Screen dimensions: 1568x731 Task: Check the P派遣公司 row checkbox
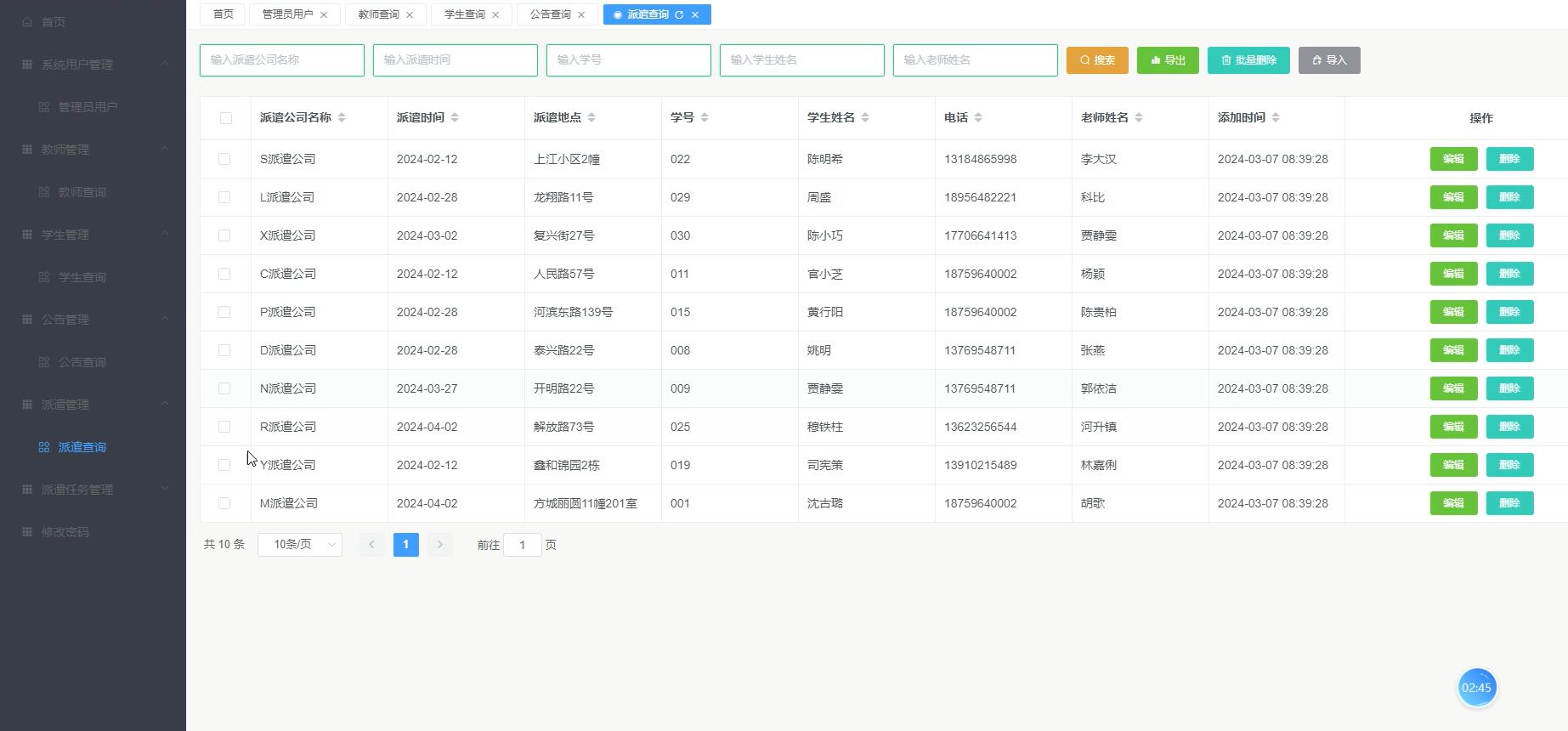224,312
